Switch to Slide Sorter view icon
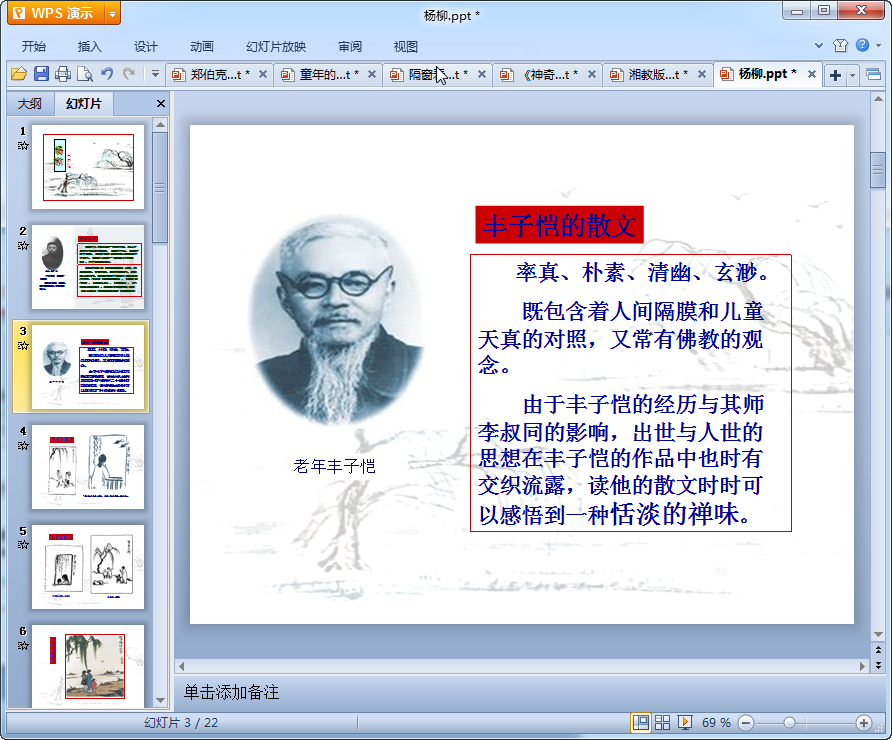This screenshot has height=740, width=892. [663, 723]
